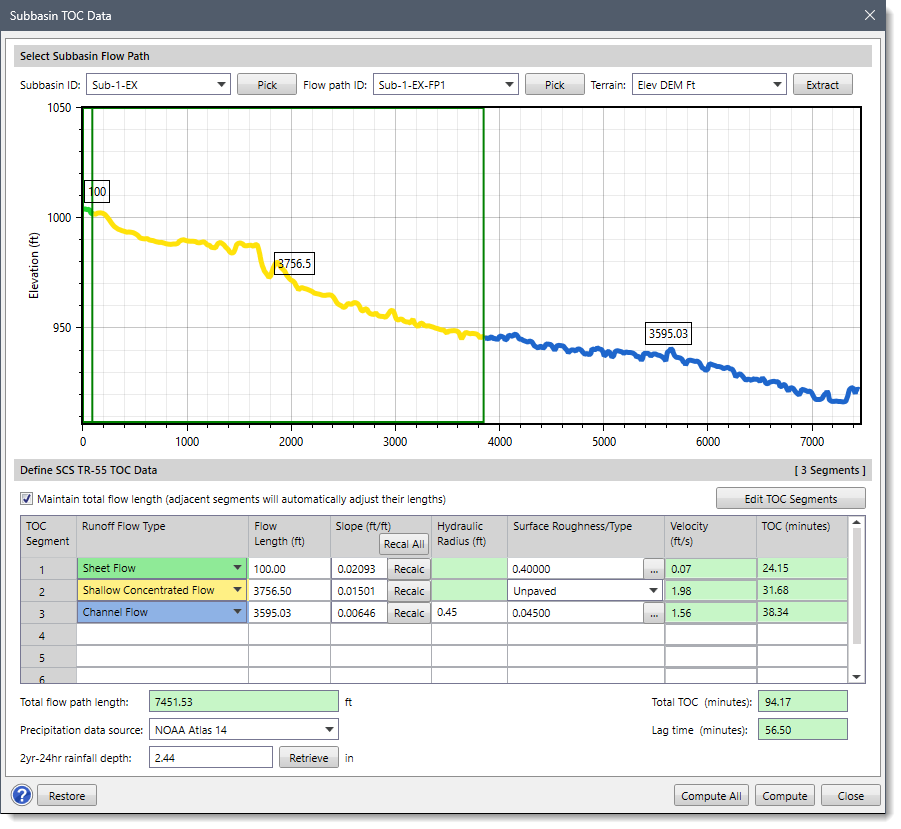Click the blue help icon
This screenshot has height=829, width=901.
pyautogui.click(x=20, y=795)
